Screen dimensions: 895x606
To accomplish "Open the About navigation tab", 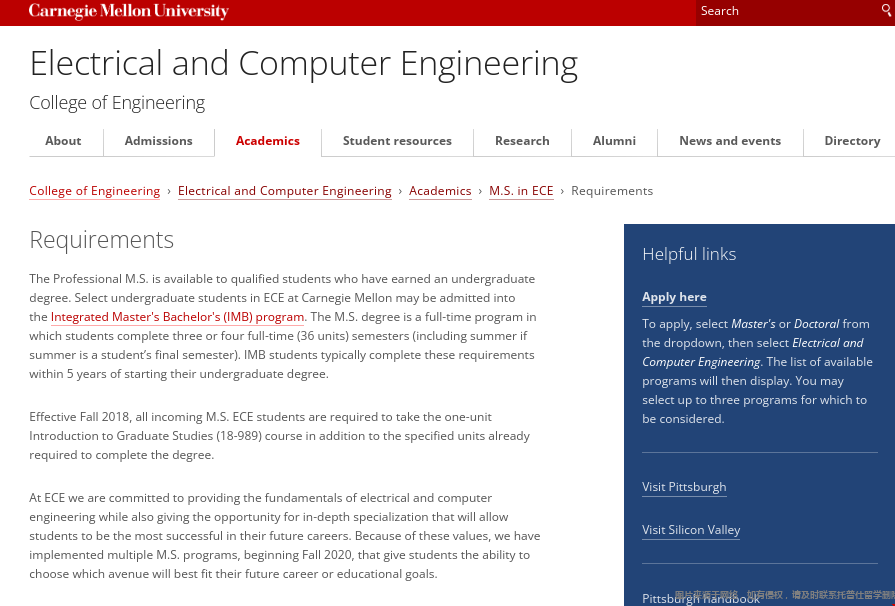I will point(63,141).
